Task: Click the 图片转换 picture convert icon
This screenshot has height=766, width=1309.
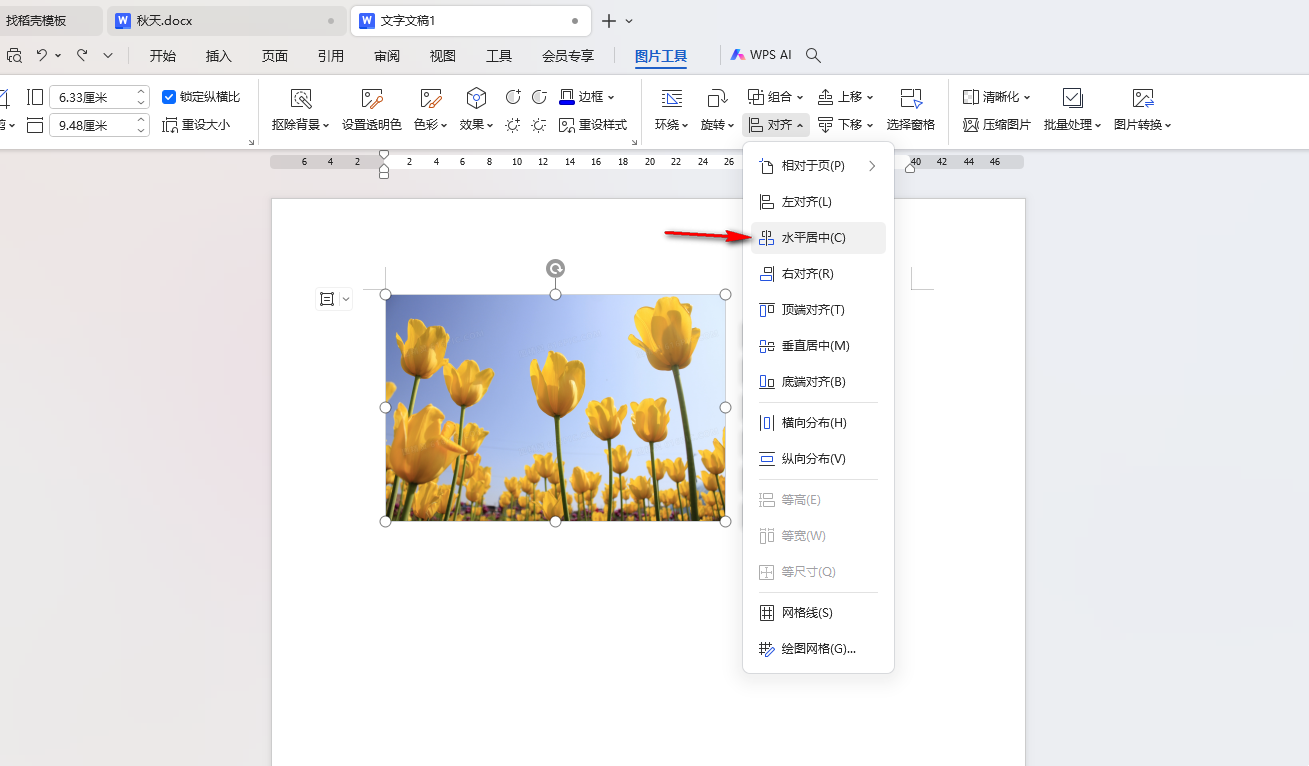Action: (x=1143, y=98)
